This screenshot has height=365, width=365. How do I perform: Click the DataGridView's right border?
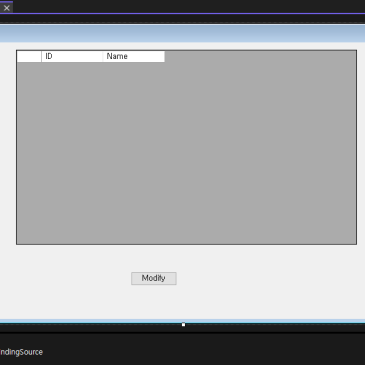356,147
